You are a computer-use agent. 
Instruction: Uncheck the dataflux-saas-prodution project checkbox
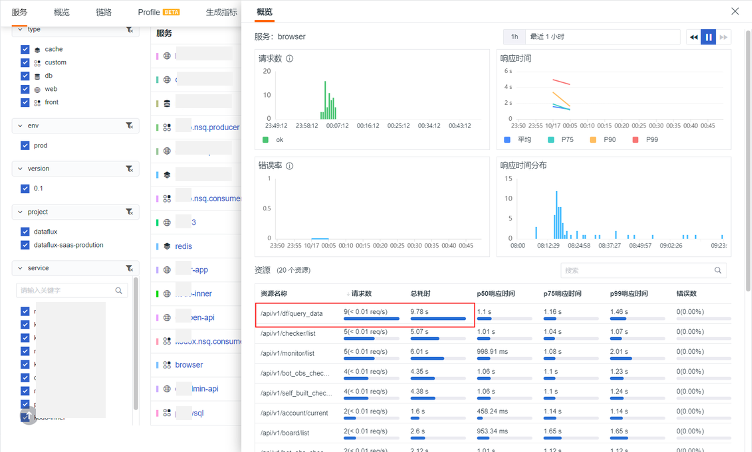click(x=25, y=245)
